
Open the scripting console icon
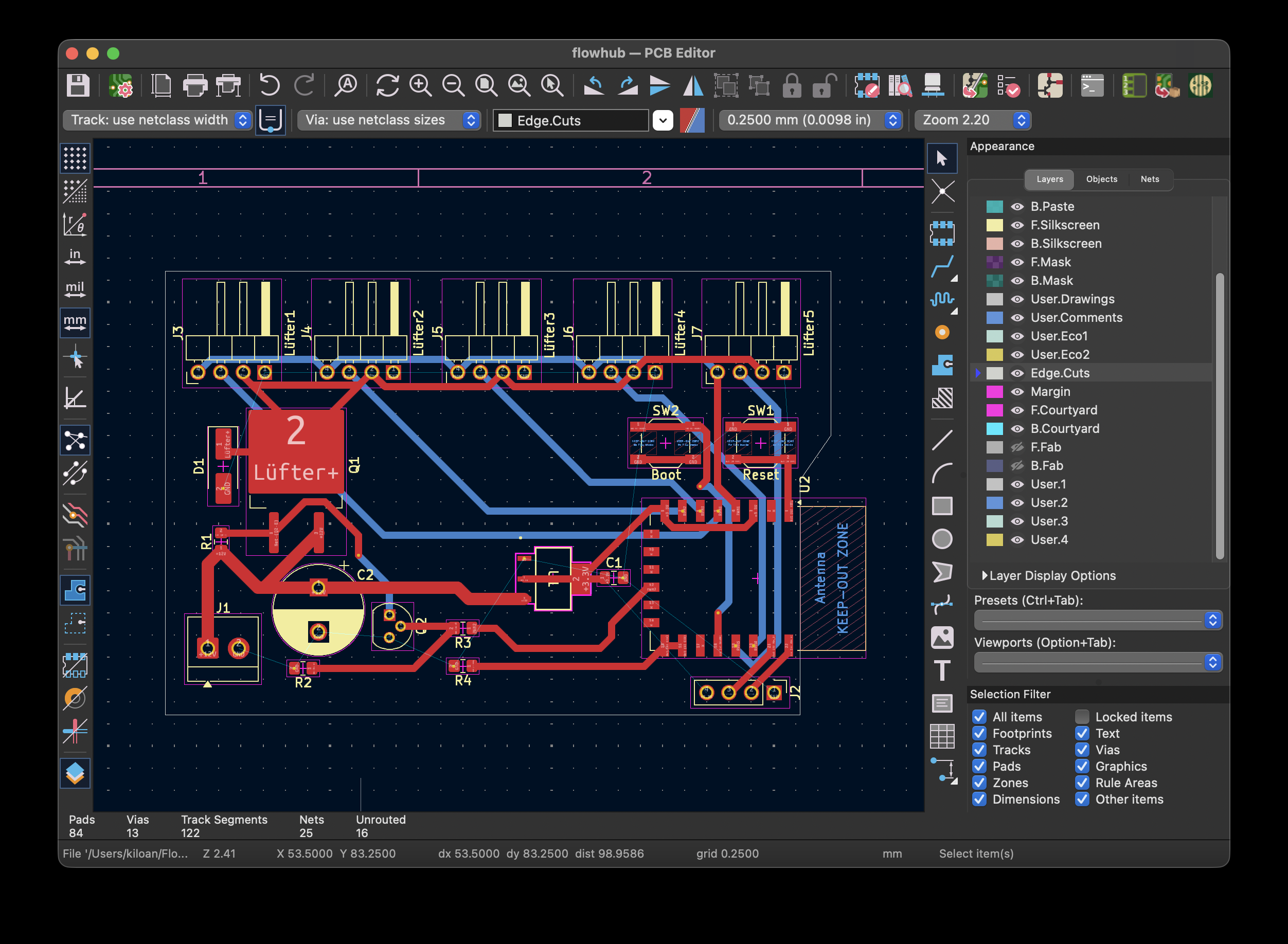click(x=1092, y=86)
